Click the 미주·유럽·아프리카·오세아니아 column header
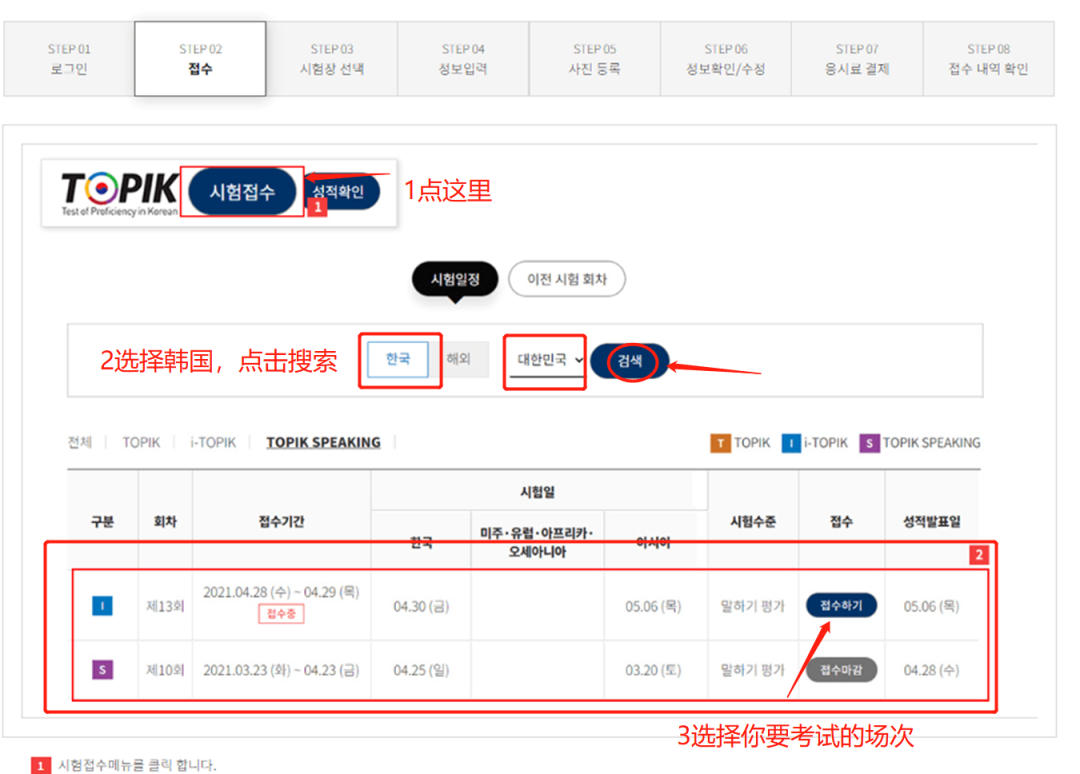 [x=537, y=543]
